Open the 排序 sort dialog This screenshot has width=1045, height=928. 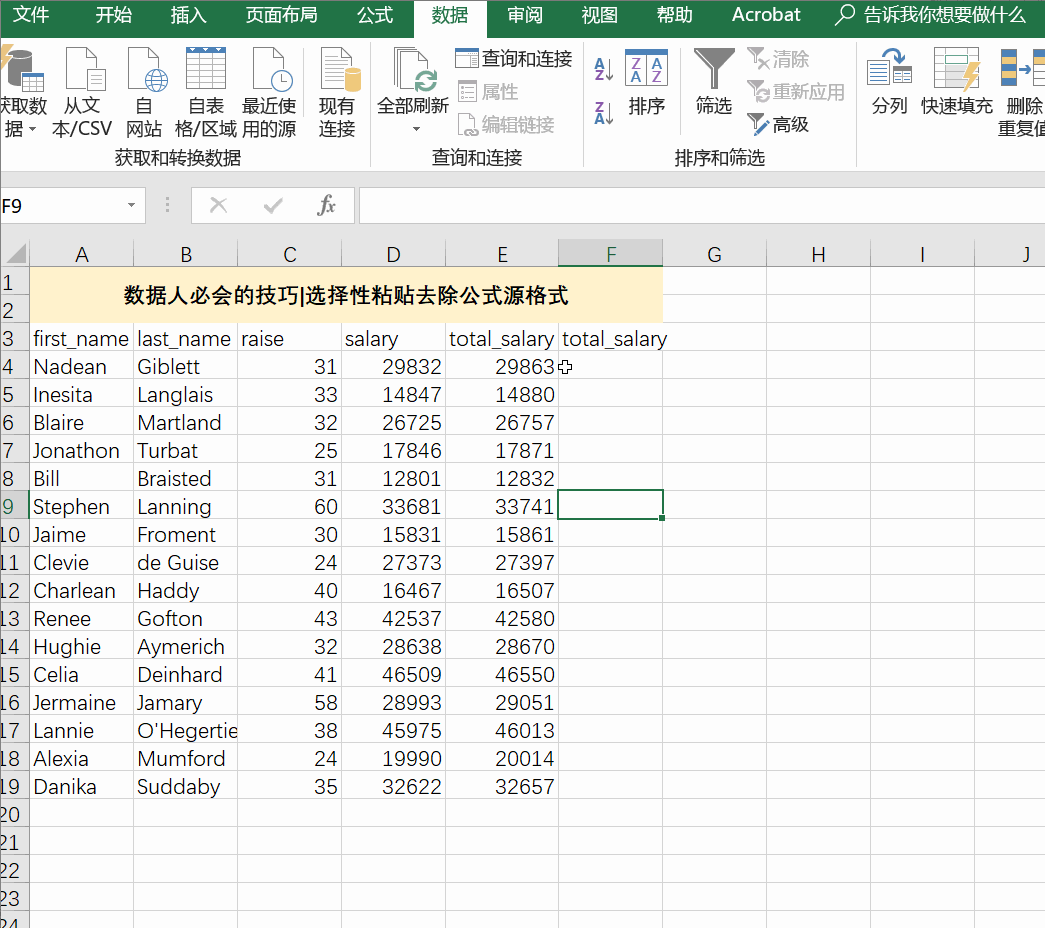[x=646, y=83]
